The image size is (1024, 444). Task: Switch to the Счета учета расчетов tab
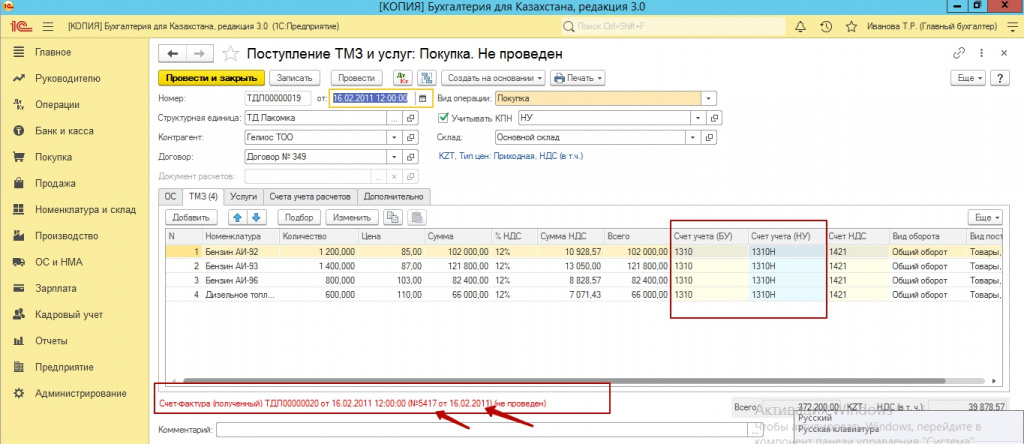pos(311,196)
